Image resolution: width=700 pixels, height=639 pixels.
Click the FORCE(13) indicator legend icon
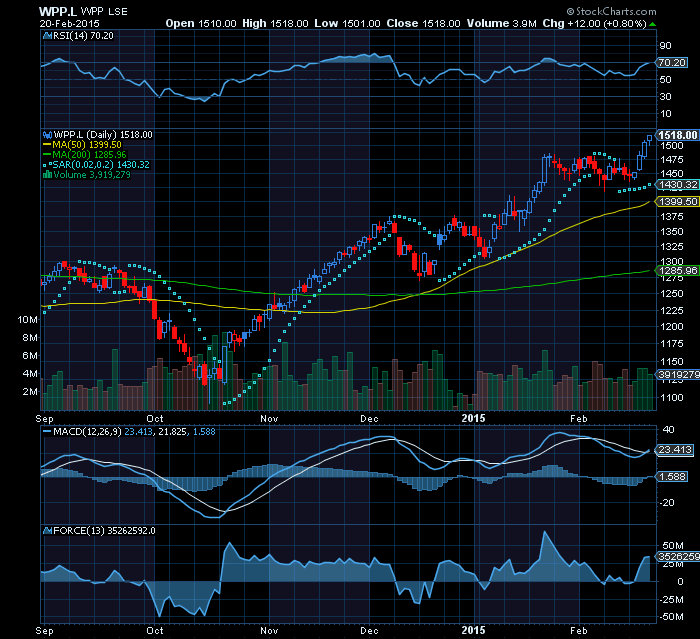47,531
